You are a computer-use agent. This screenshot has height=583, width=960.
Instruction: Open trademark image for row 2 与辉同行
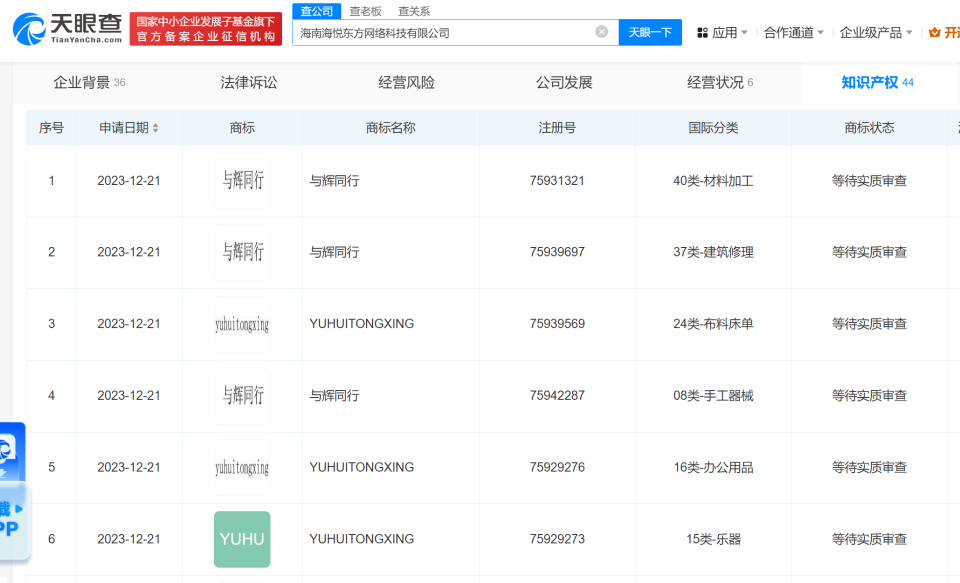(242, 252)
